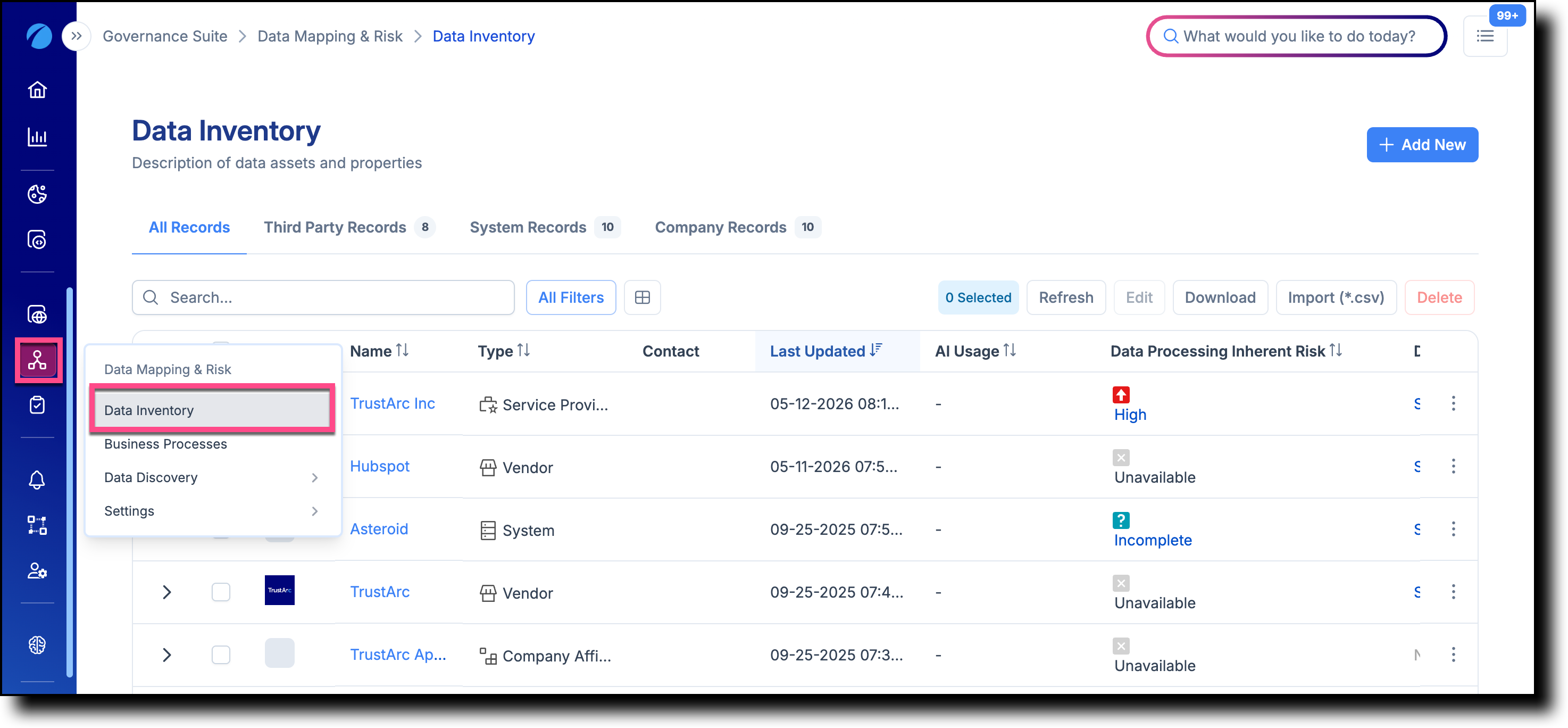This screenshot has height=728, width=1568.
Task: Open the Asteroid record link
Action: pos(379,529)
